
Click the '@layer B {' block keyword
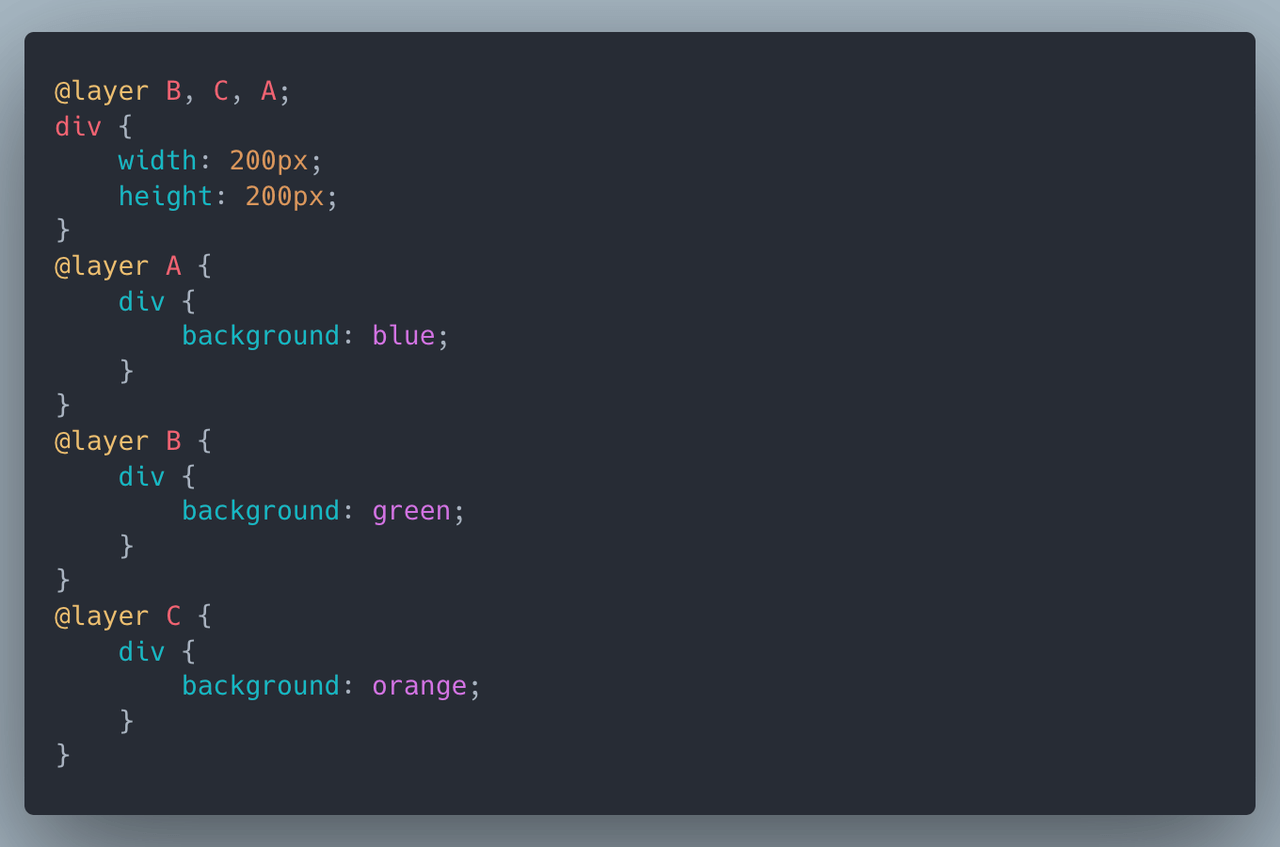click(x=101, y=442)
